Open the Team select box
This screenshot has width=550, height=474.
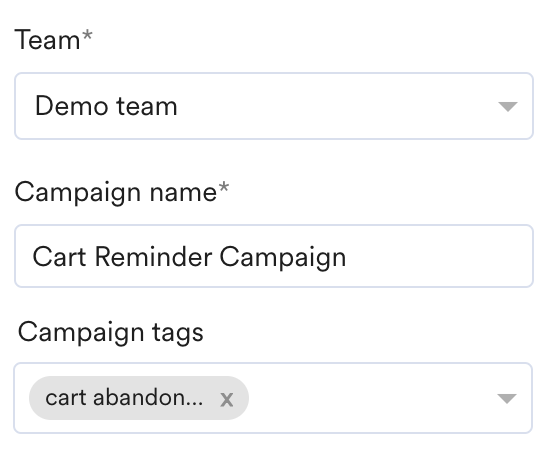pyautogui.click(x=274, y=106)
